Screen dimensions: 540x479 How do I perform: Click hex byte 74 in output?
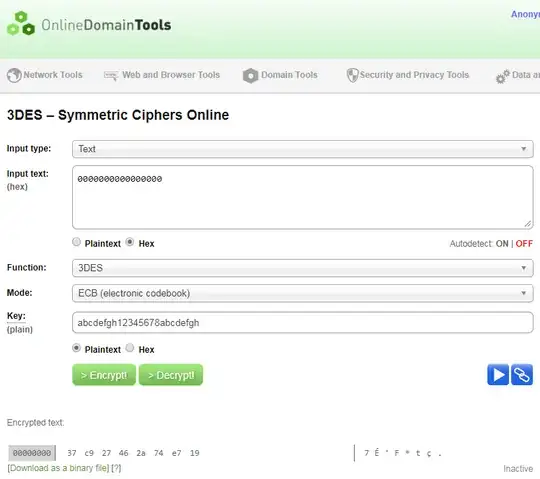click(159, 453)
